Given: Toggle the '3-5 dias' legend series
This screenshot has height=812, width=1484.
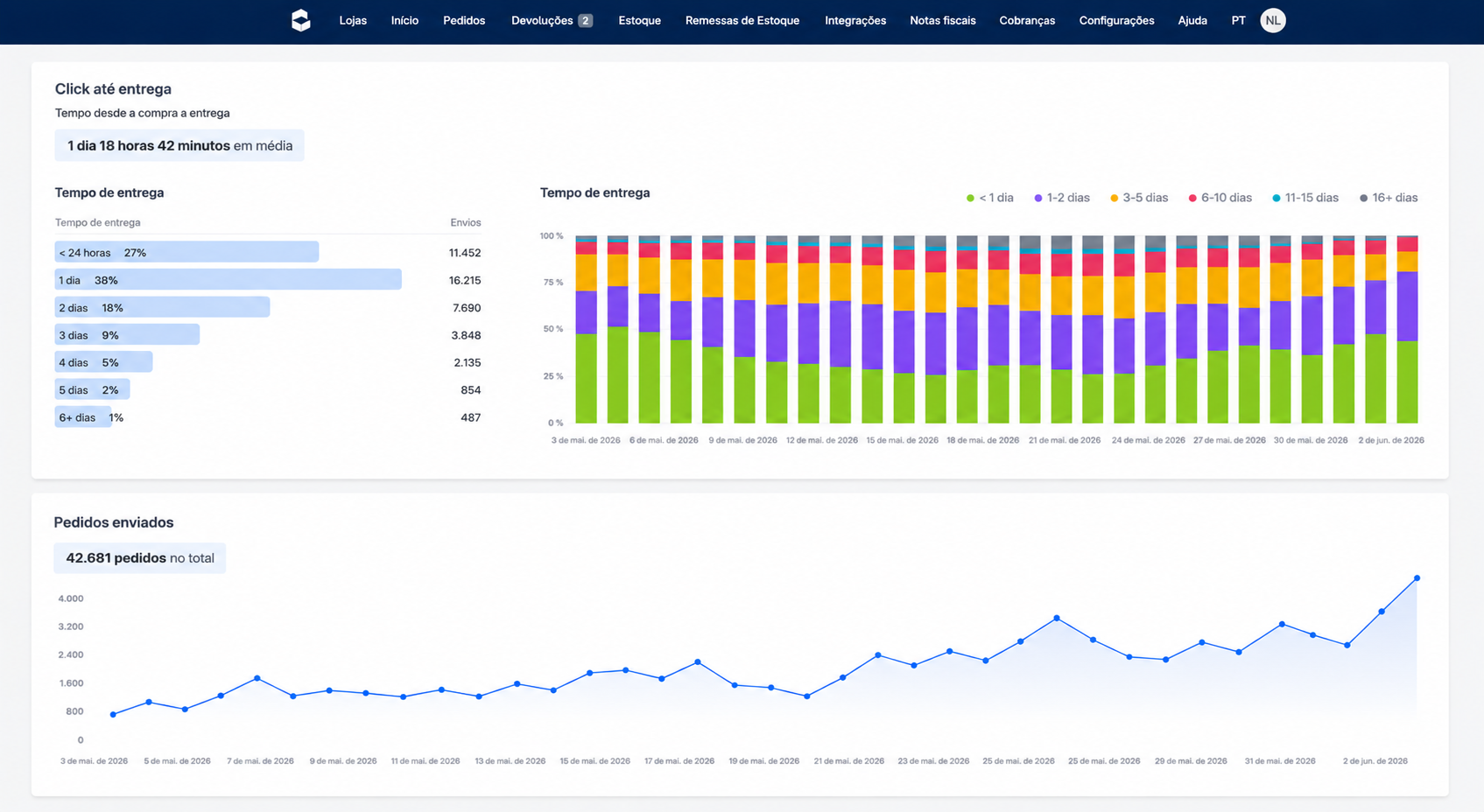Looking at the screenshot, I should pos(1139,198).
